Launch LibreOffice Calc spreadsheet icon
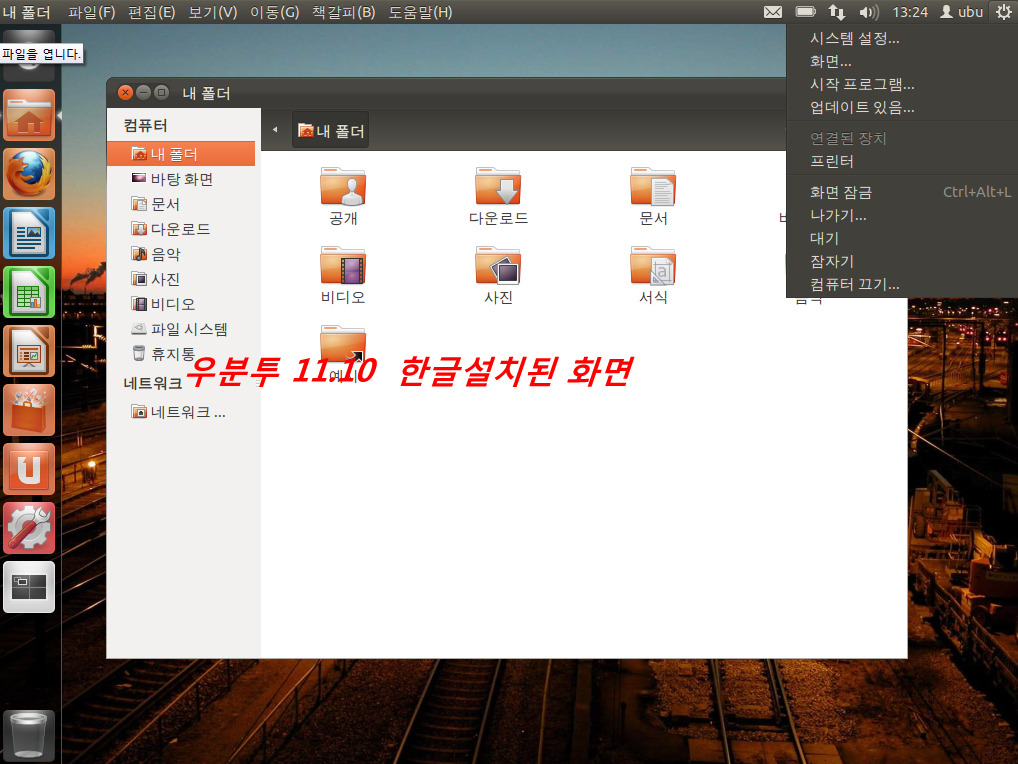The height and width of the screenshot is (764, 1018). click(x=29, y=293)
